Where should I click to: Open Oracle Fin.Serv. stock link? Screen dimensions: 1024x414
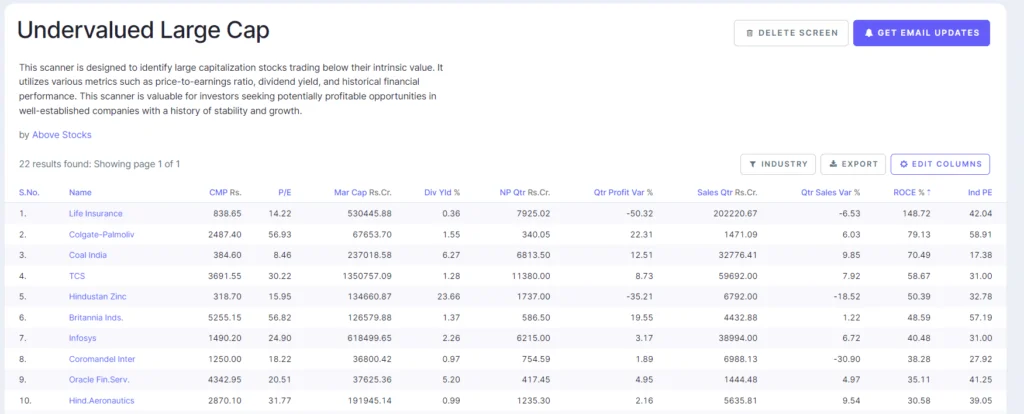pos(98,379)
